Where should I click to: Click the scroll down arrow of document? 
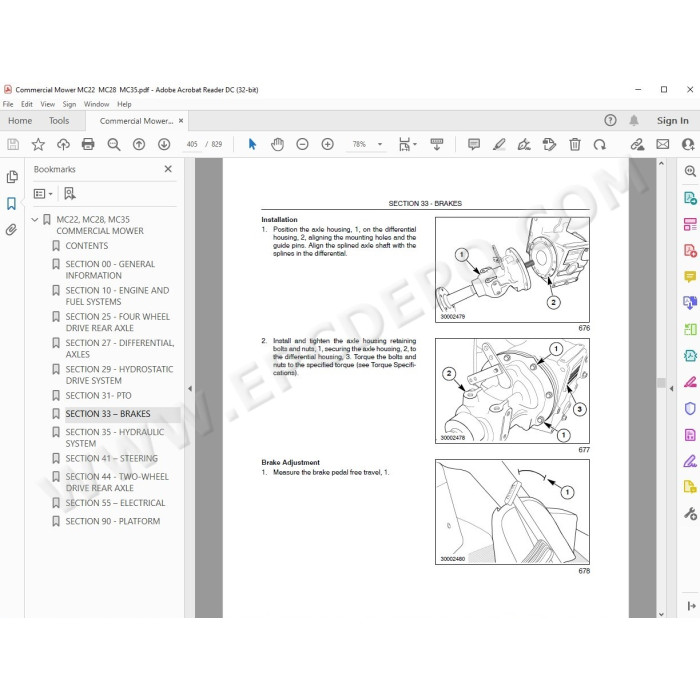[661, 614]
